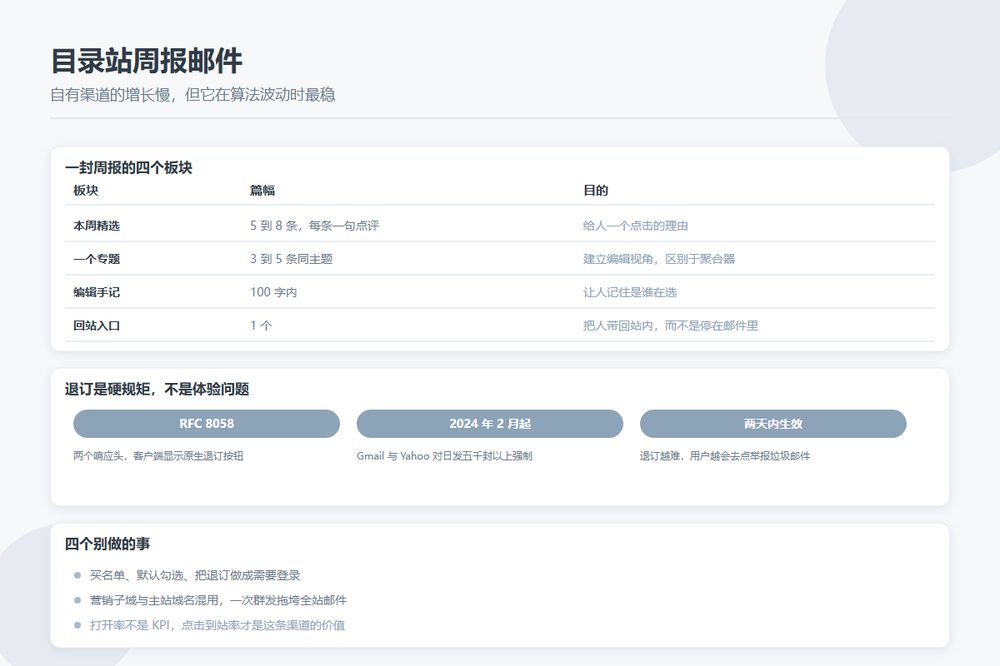Click the 2024 年 2 月起 pill badge

490,424
